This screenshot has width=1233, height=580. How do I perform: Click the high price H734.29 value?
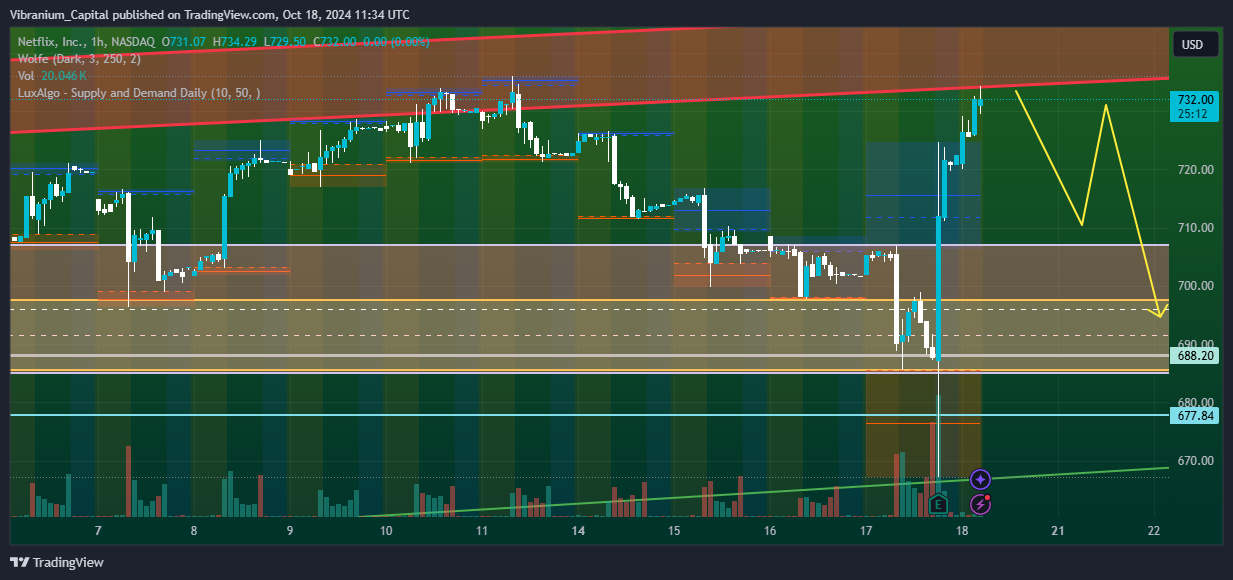(x=236, y=42)
